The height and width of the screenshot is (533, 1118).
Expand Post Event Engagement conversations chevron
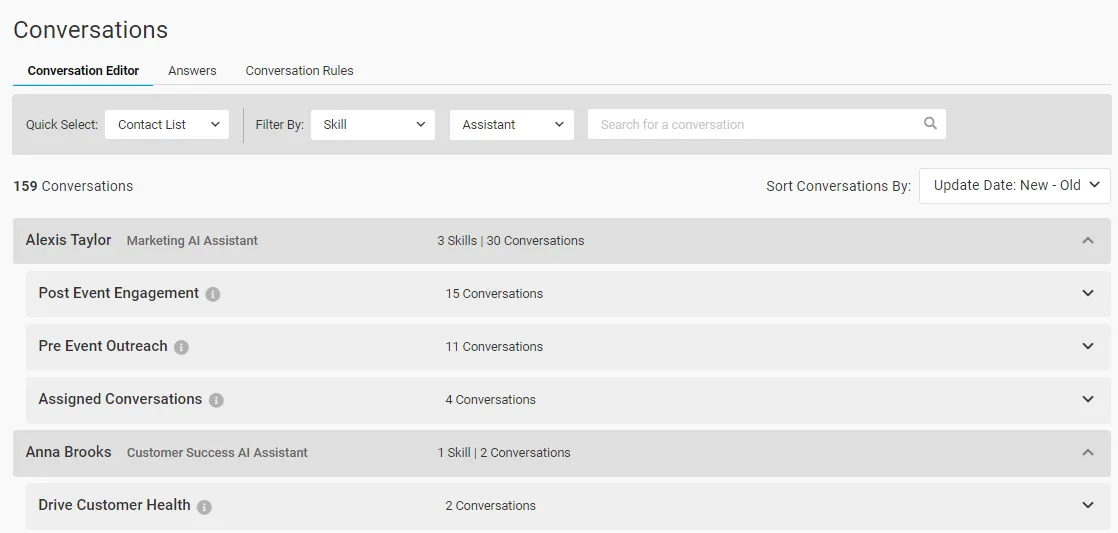point(1087,293)
